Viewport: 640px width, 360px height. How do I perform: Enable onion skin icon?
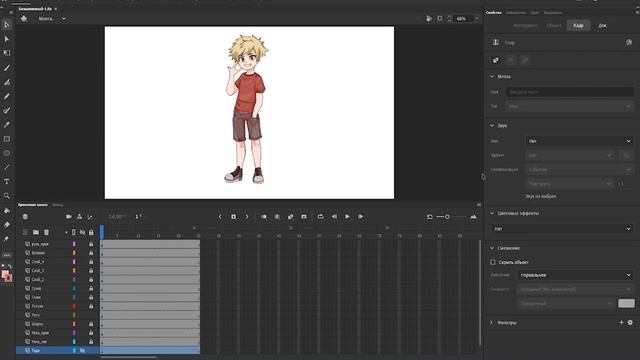[264, 217]
